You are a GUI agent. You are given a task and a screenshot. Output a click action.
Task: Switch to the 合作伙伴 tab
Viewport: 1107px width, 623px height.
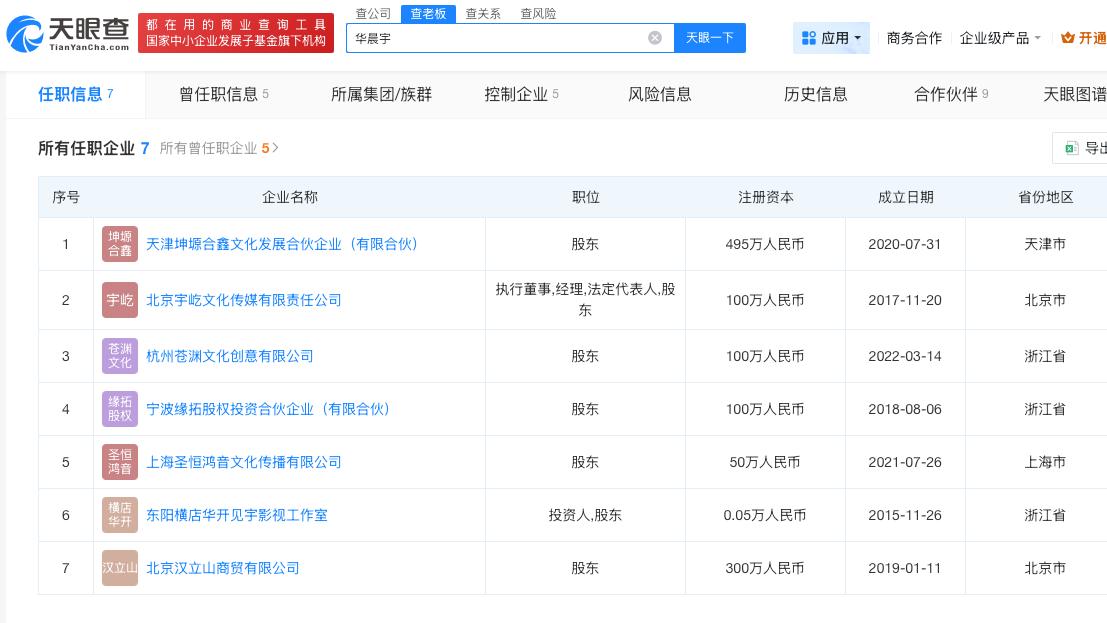(944, 94)
